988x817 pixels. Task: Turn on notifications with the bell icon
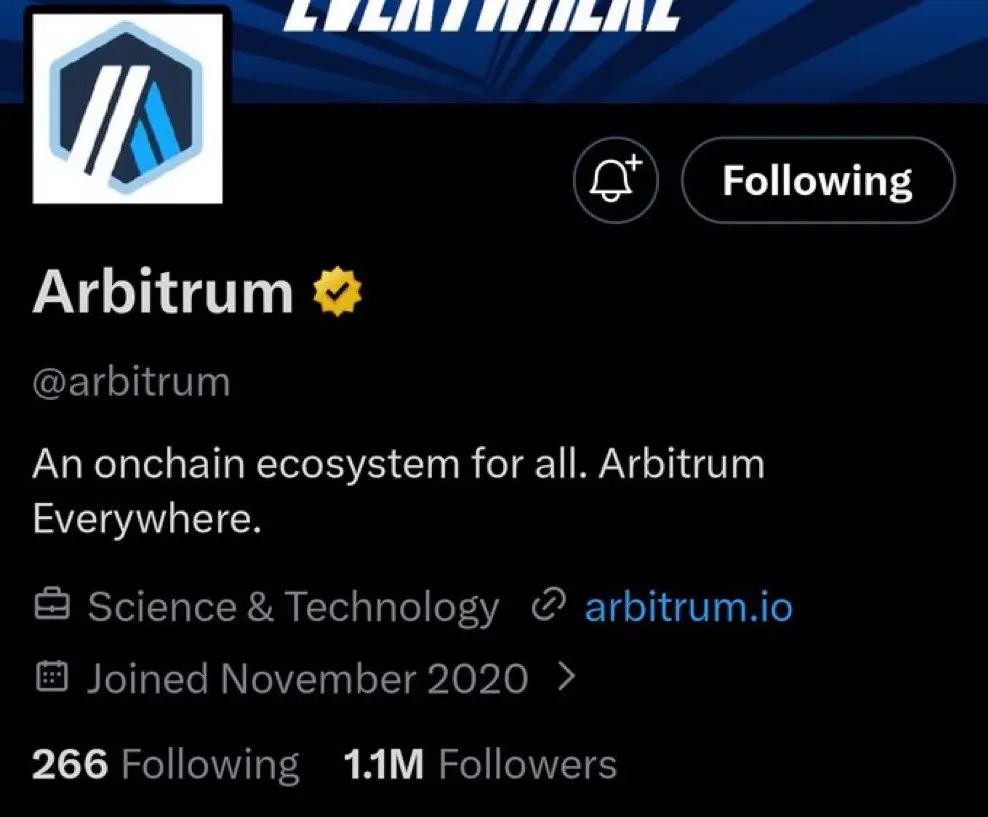(x=616, y=180)
